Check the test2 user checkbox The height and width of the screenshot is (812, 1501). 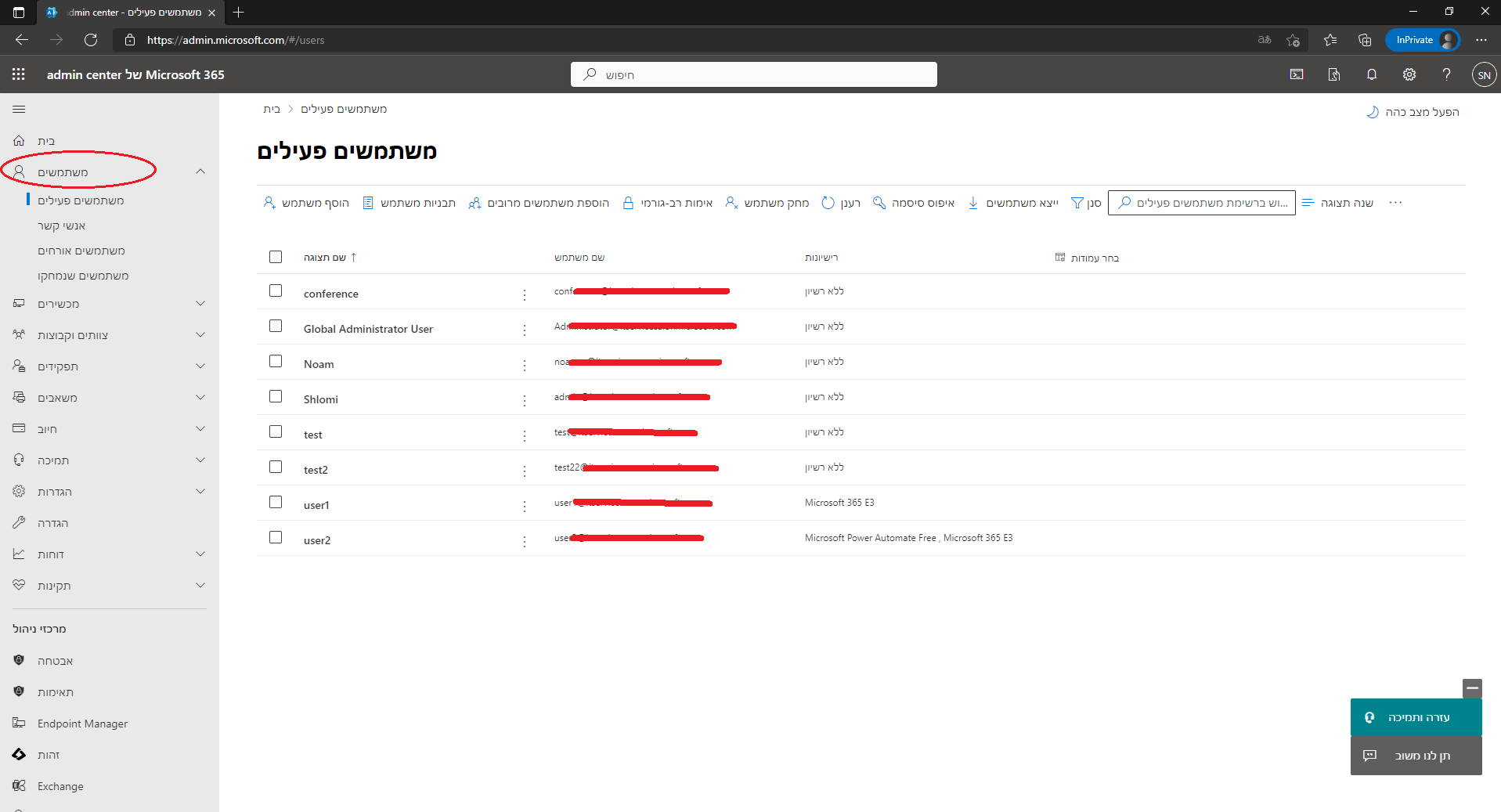276,467
